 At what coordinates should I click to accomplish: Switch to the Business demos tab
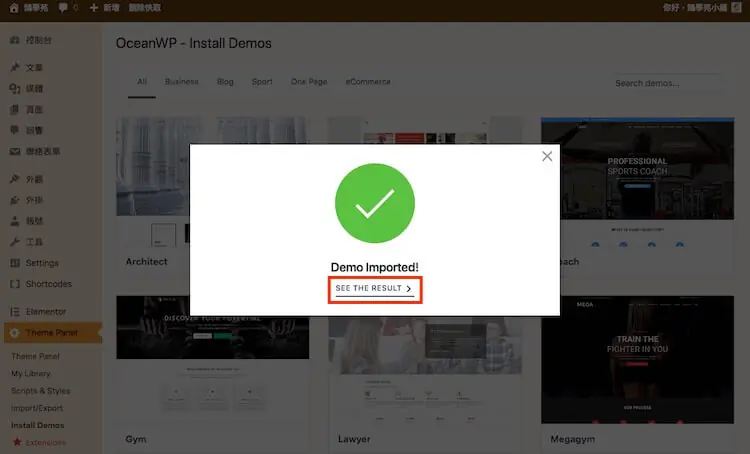[181, 82]
